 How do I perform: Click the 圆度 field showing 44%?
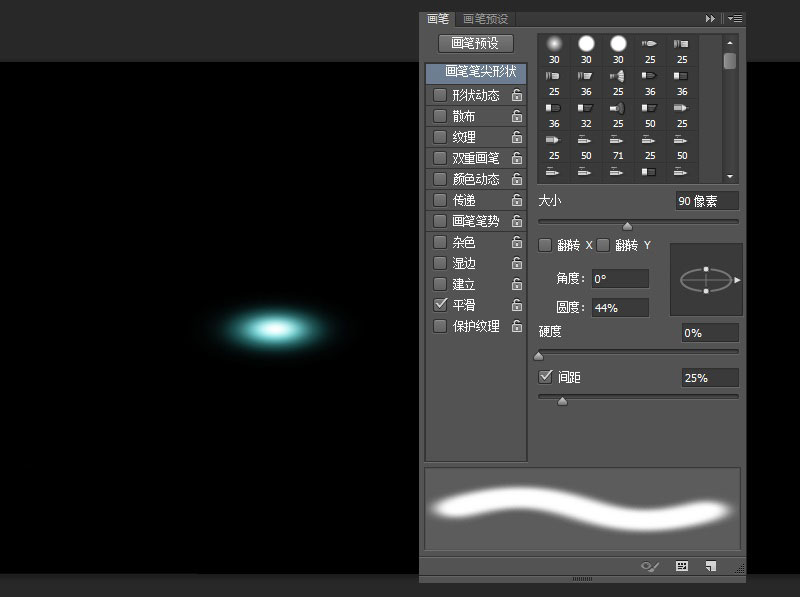pos(620,308)
